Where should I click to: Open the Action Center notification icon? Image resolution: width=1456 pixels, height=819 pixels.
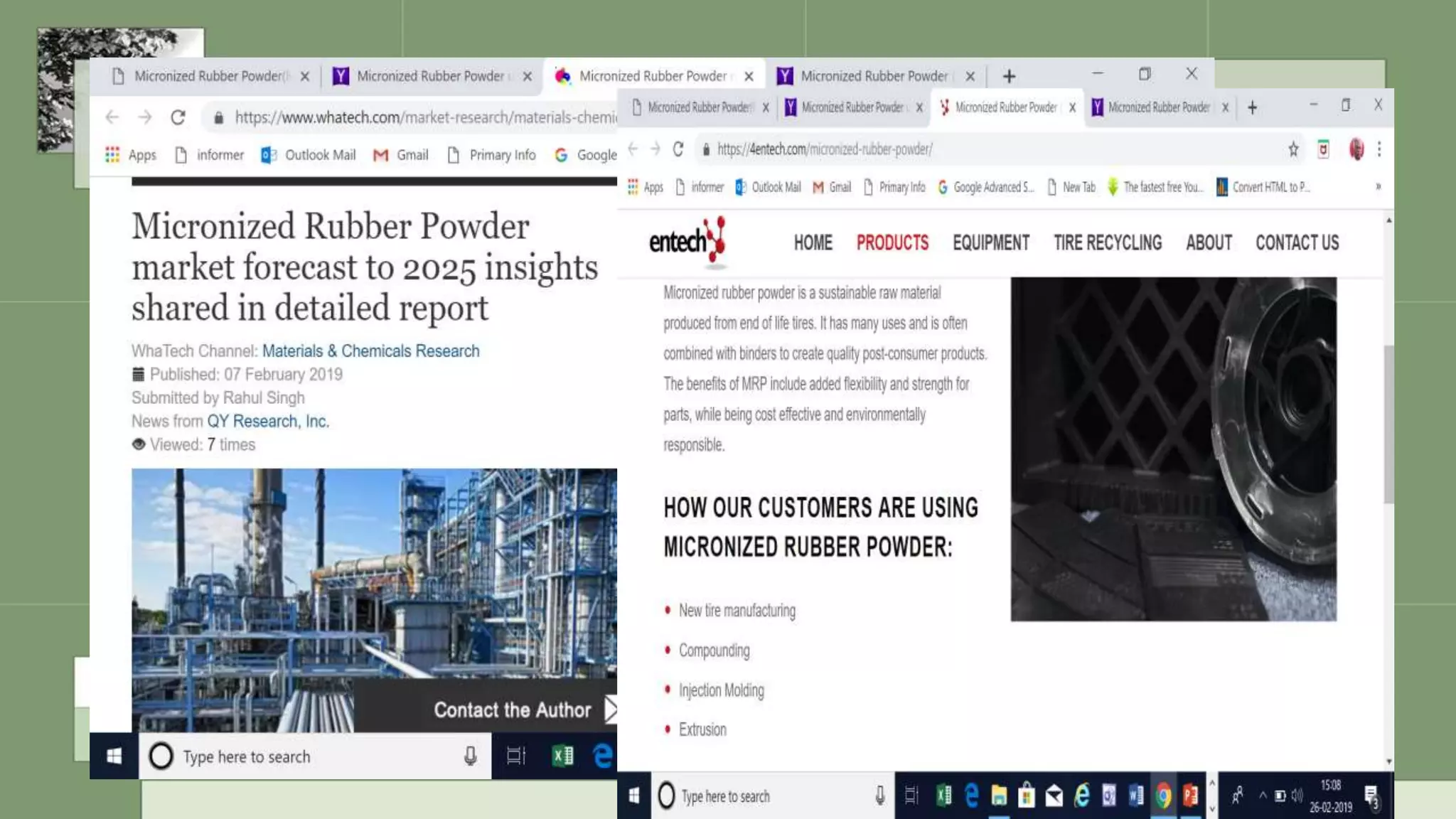click(1371, 796)
